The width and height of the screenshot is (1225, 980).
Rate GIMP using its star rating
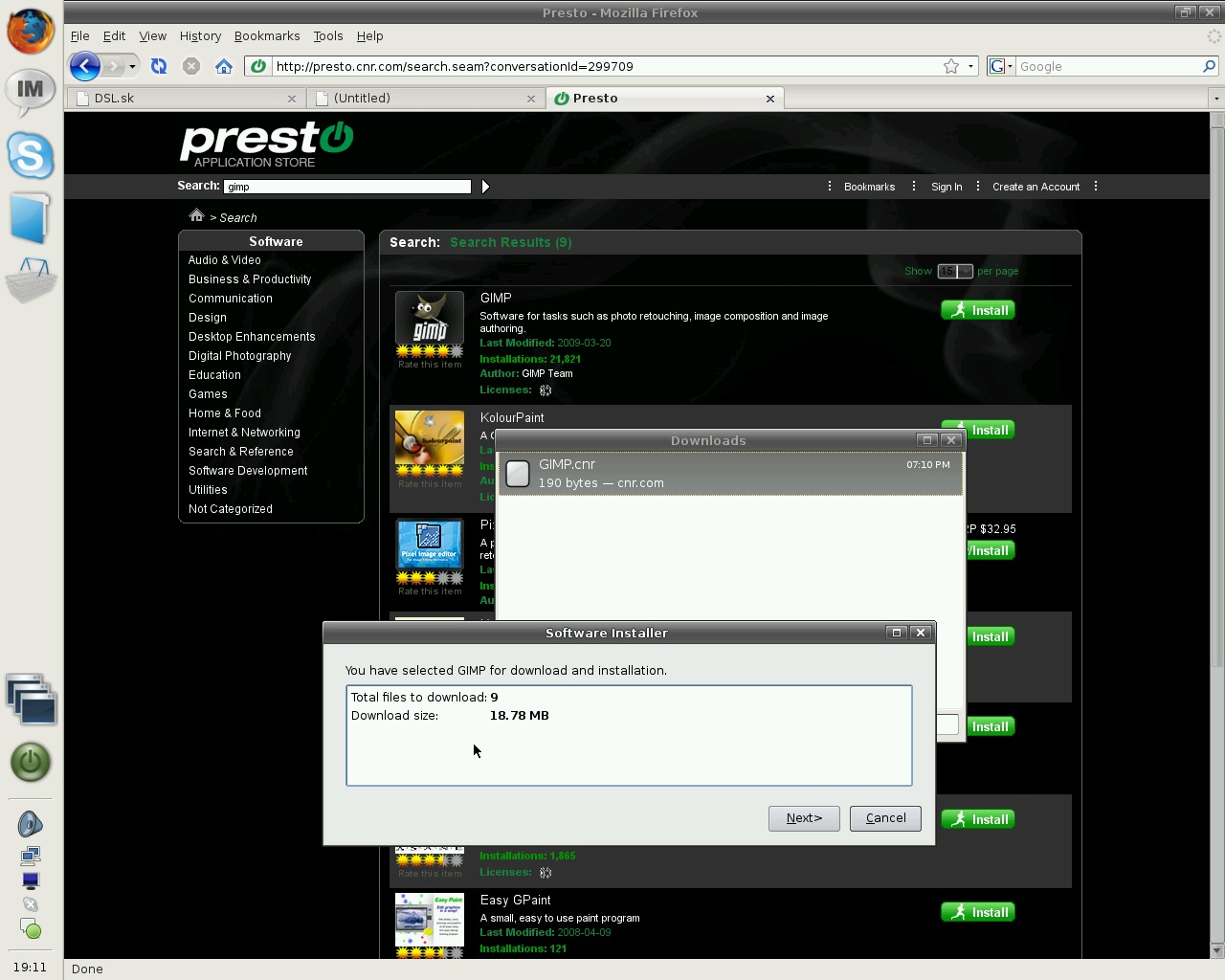click(430, 351)
